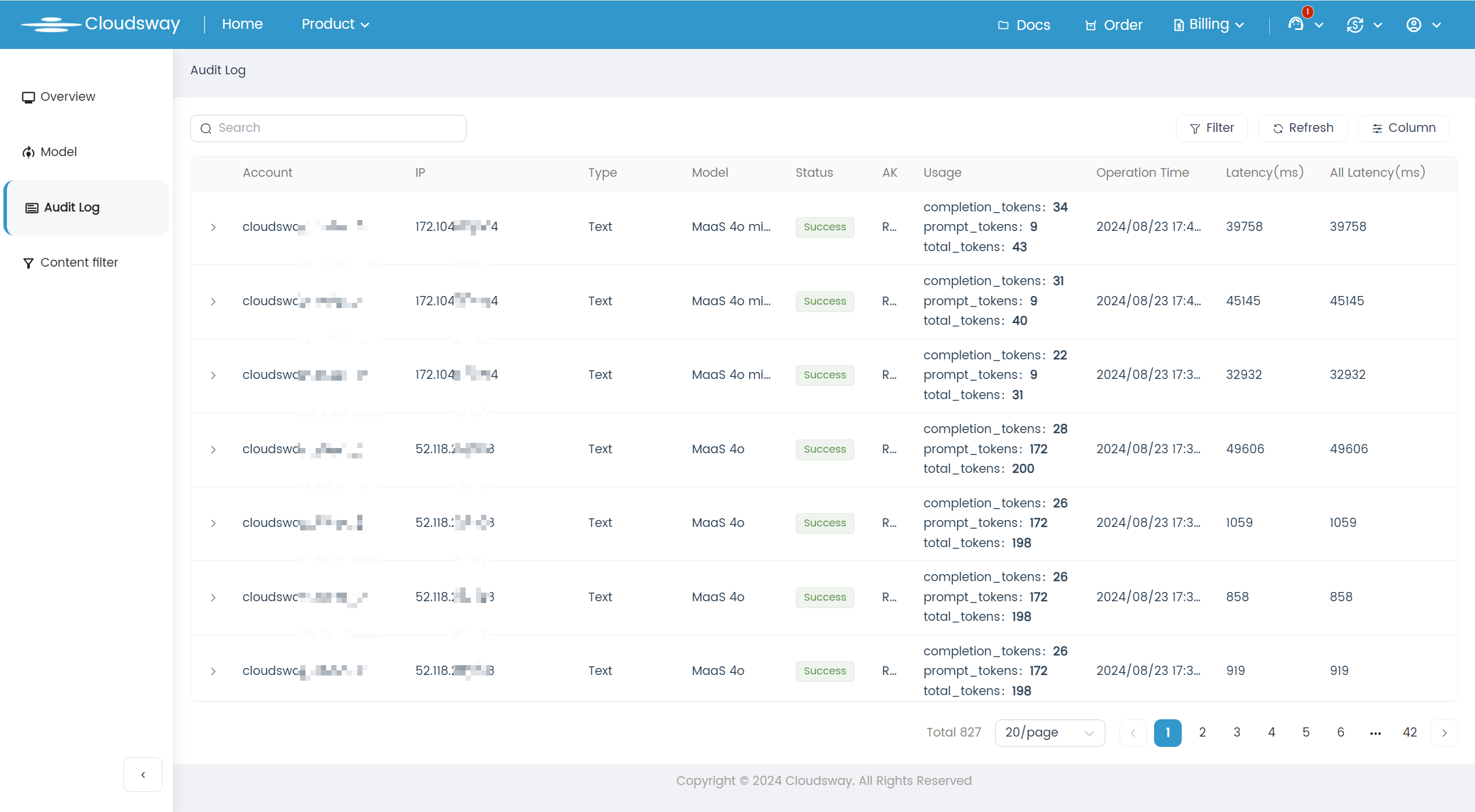Go to page 42 in pagination
The height and width of the screenshot is (812, 1475).
point(1409,733)
